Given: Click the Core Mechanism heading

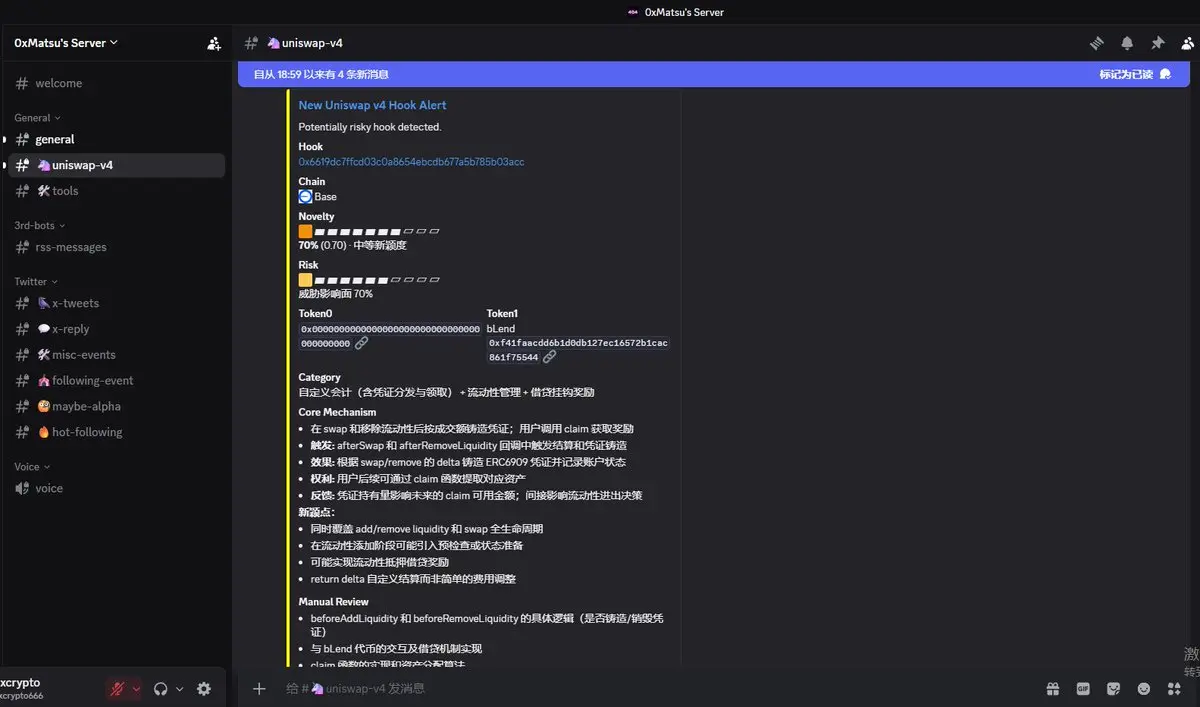Looking at the screenshot, I should pos(337,412).
